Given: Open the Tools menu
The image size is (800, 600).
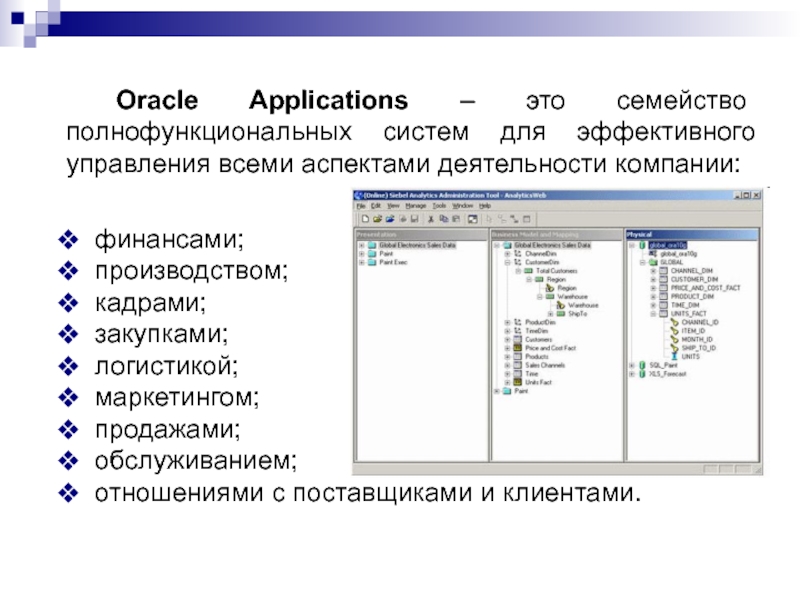Looking at the screenshot, I should click(x=439, y=206).
